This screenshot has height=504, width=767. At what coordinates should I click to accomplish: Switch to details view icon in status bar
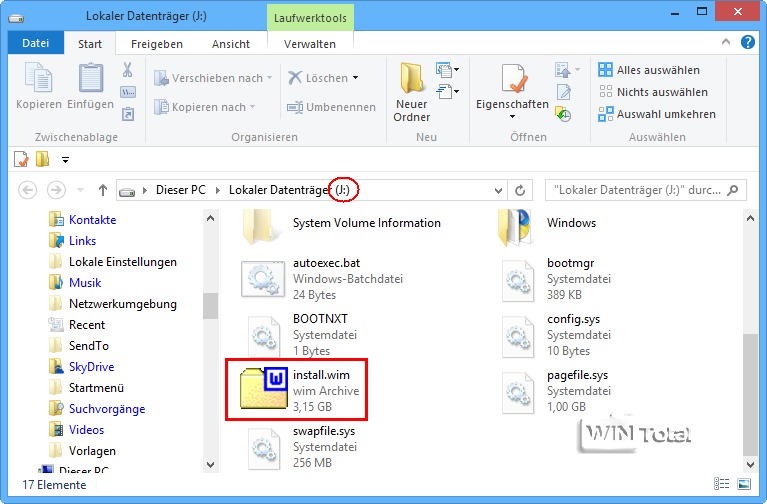(x=722, y=484)
